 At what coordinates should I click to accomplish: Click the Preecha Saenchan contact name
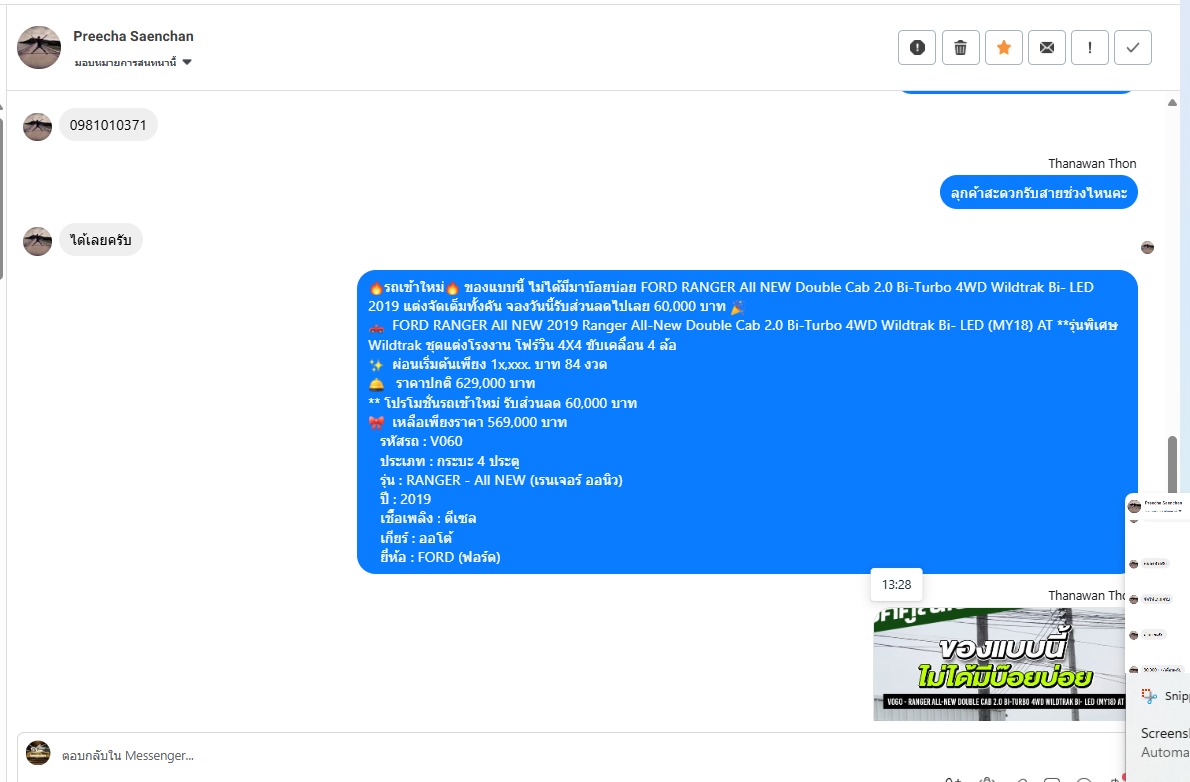(134, 36)
